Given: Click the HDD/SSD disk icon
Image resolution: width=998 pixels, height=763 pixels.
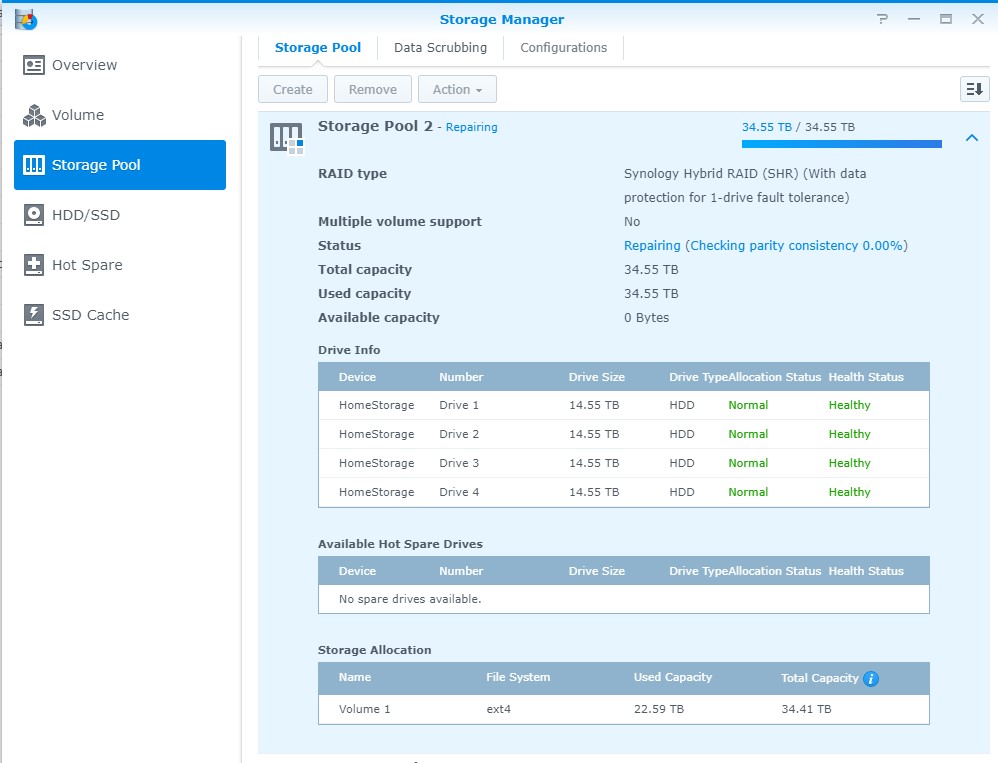Looking at the screenshot, I should [x=34, y=215].
